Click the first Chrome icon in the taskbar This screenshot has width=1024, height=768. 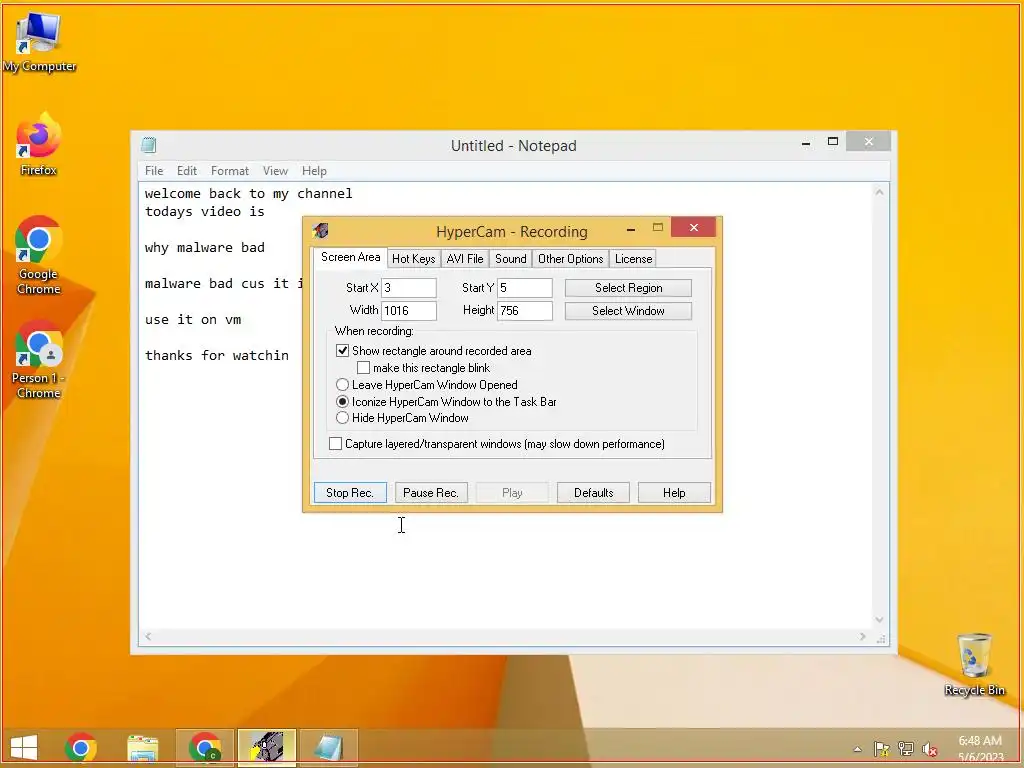click(81, 747)
